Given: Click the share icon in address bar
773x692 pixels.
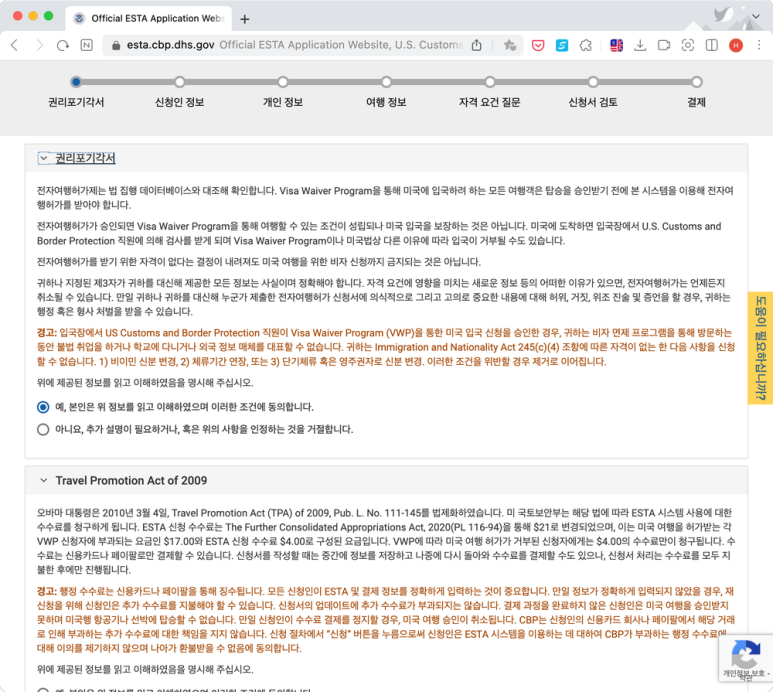Looking at the screenshot, I should 476,45.
